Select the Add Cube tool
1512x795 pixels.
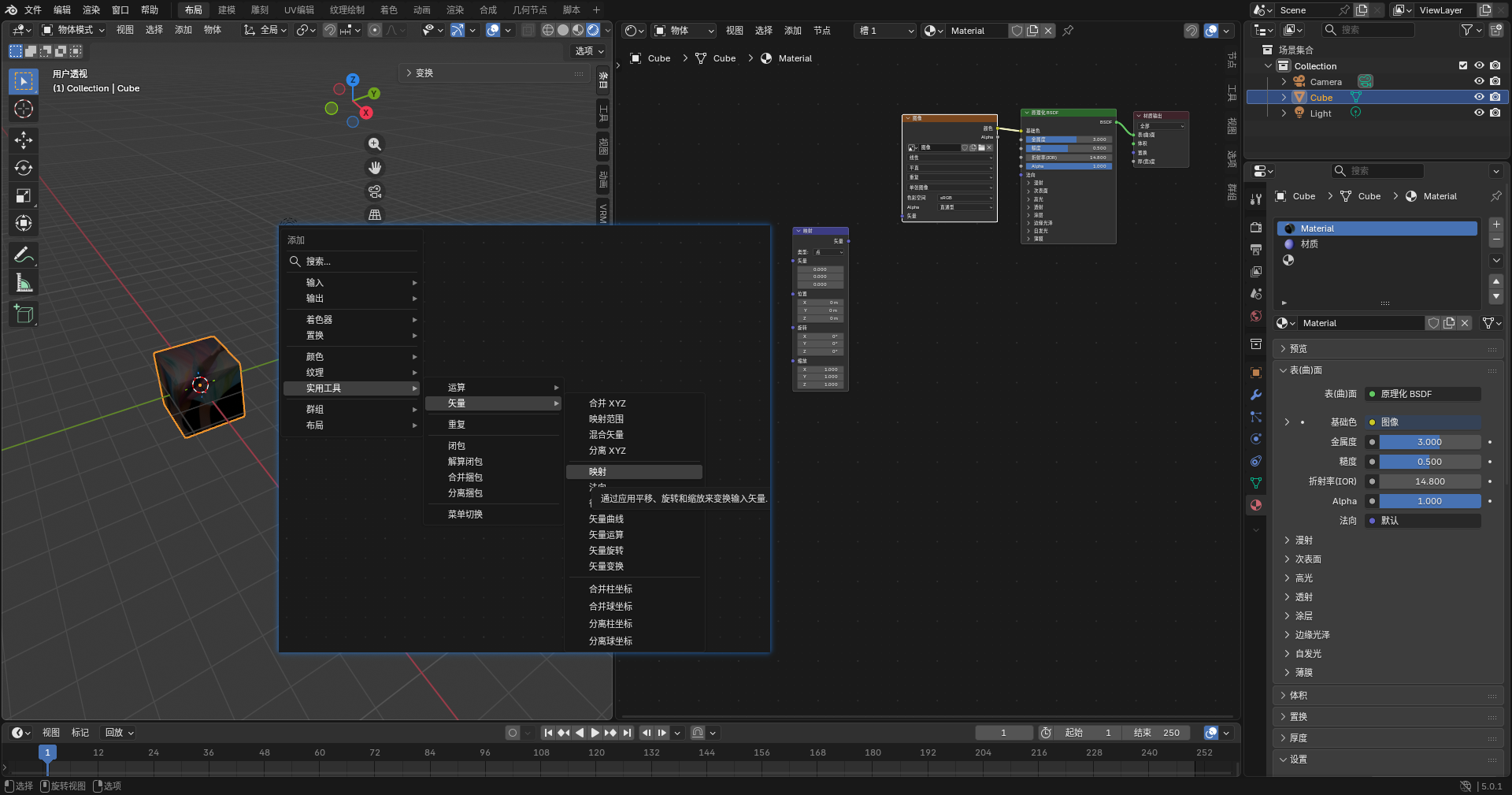pyautogui.click(x=24, y=314)
